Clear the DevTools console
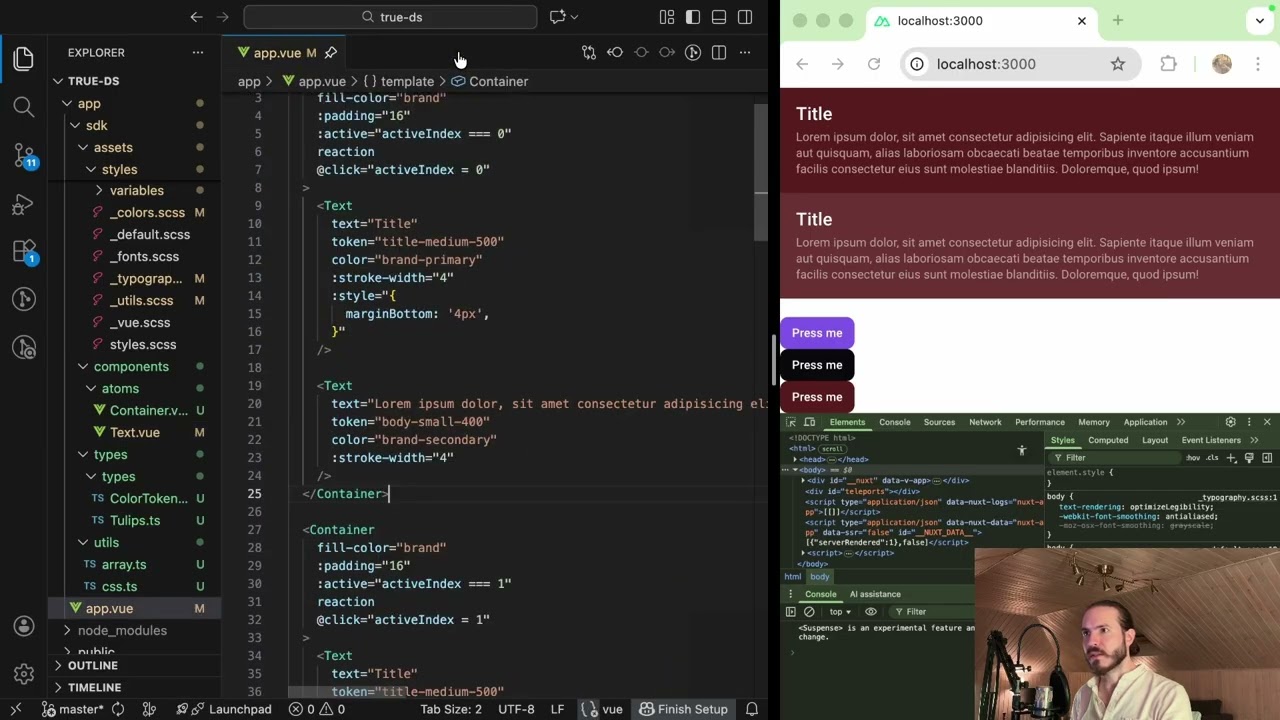1280x720 pixels. click(809, 612)
